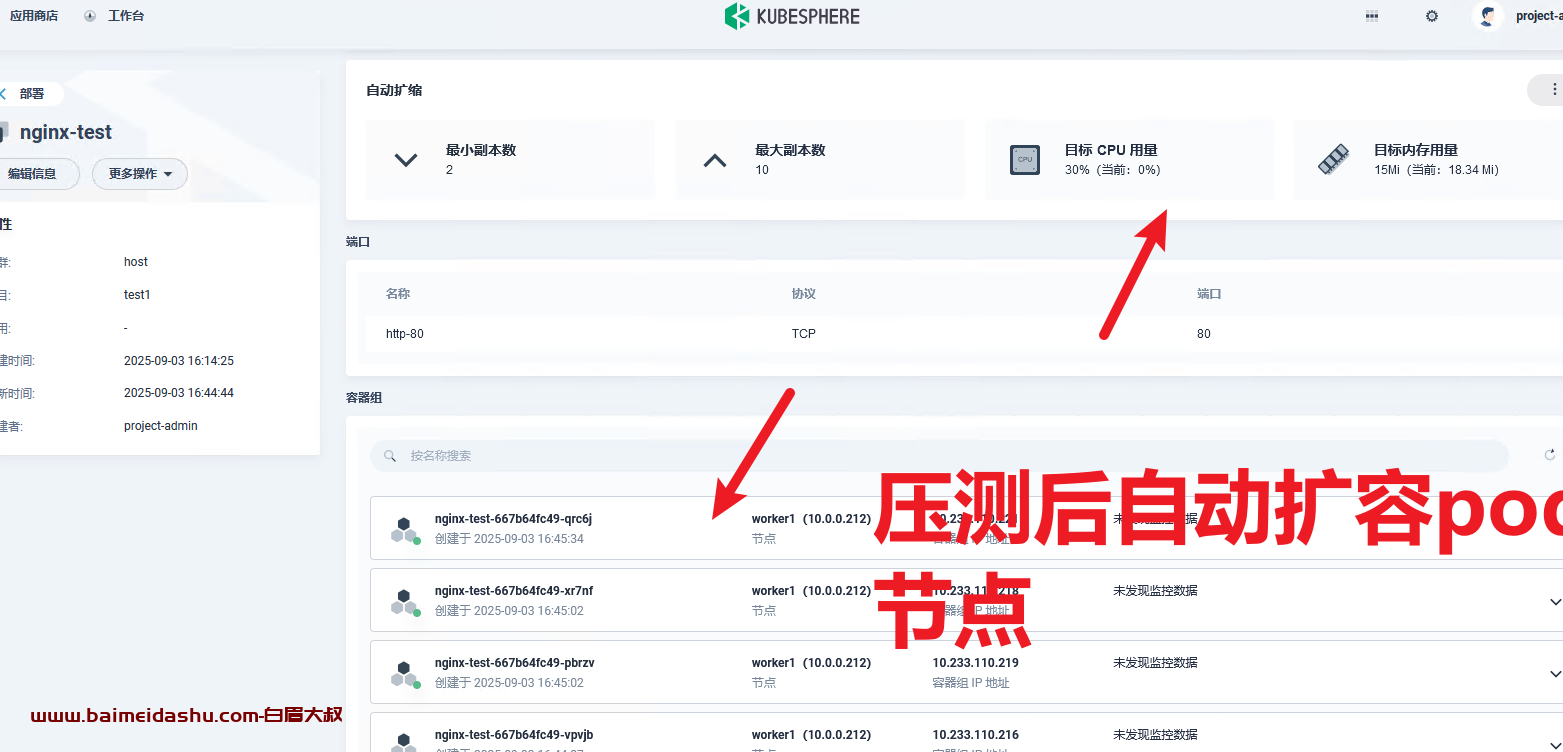Open the grid toolbox icon in header
Image resolution: width=1563 pixels, height=752 pixels.
(1372, 16)
